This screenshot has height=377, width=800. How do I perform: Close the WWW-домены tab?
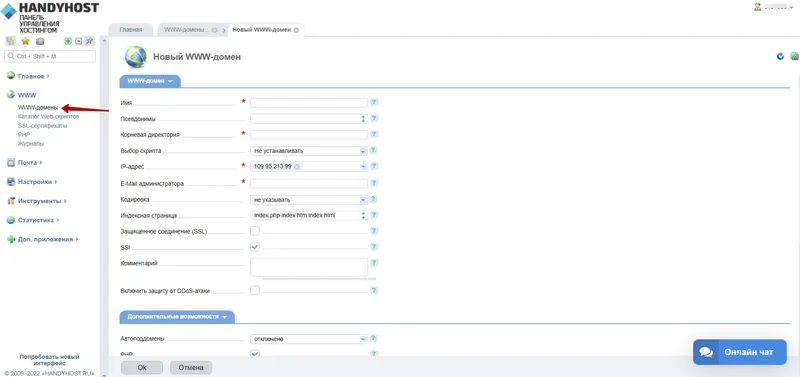coord(214,30)
